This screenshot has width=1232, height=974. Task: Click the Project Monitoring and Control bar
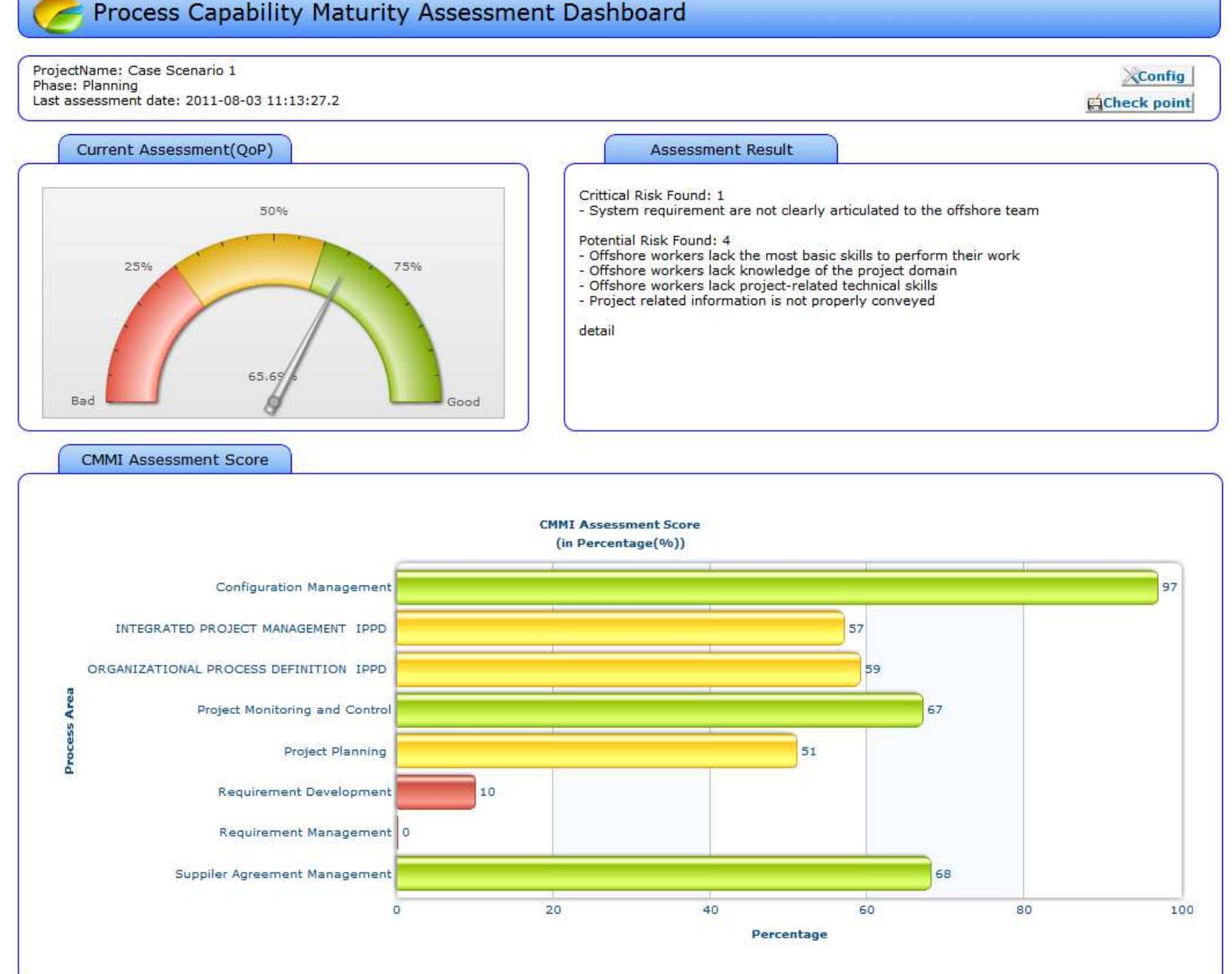click(659, 710)
